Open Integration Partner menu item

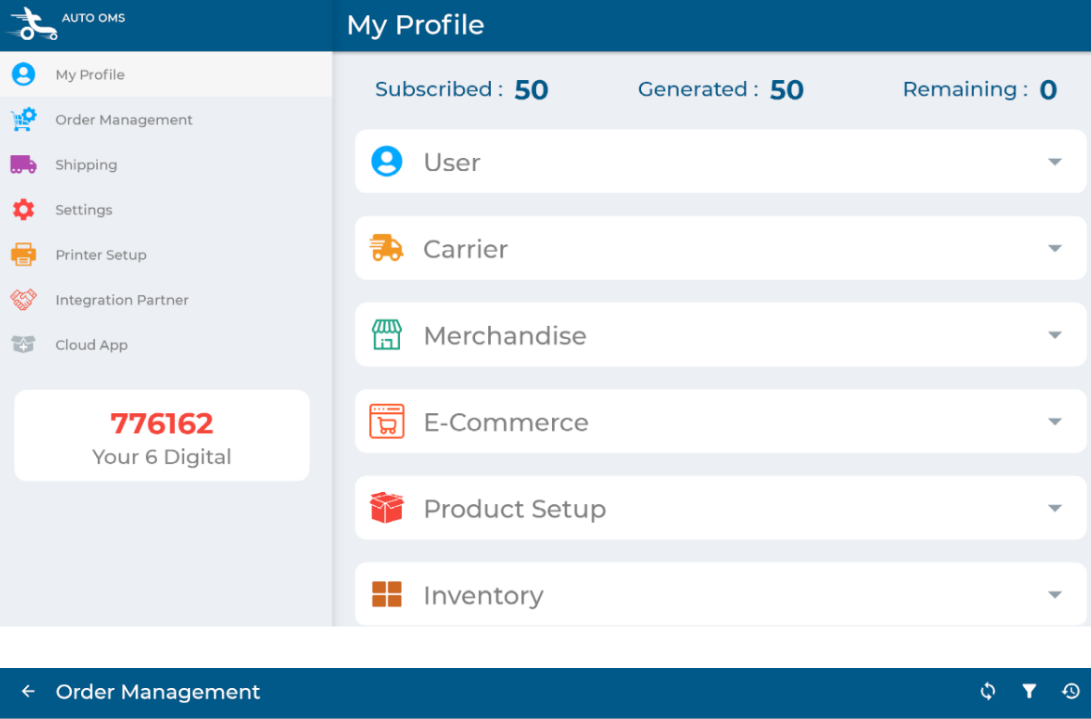[166, 299]
